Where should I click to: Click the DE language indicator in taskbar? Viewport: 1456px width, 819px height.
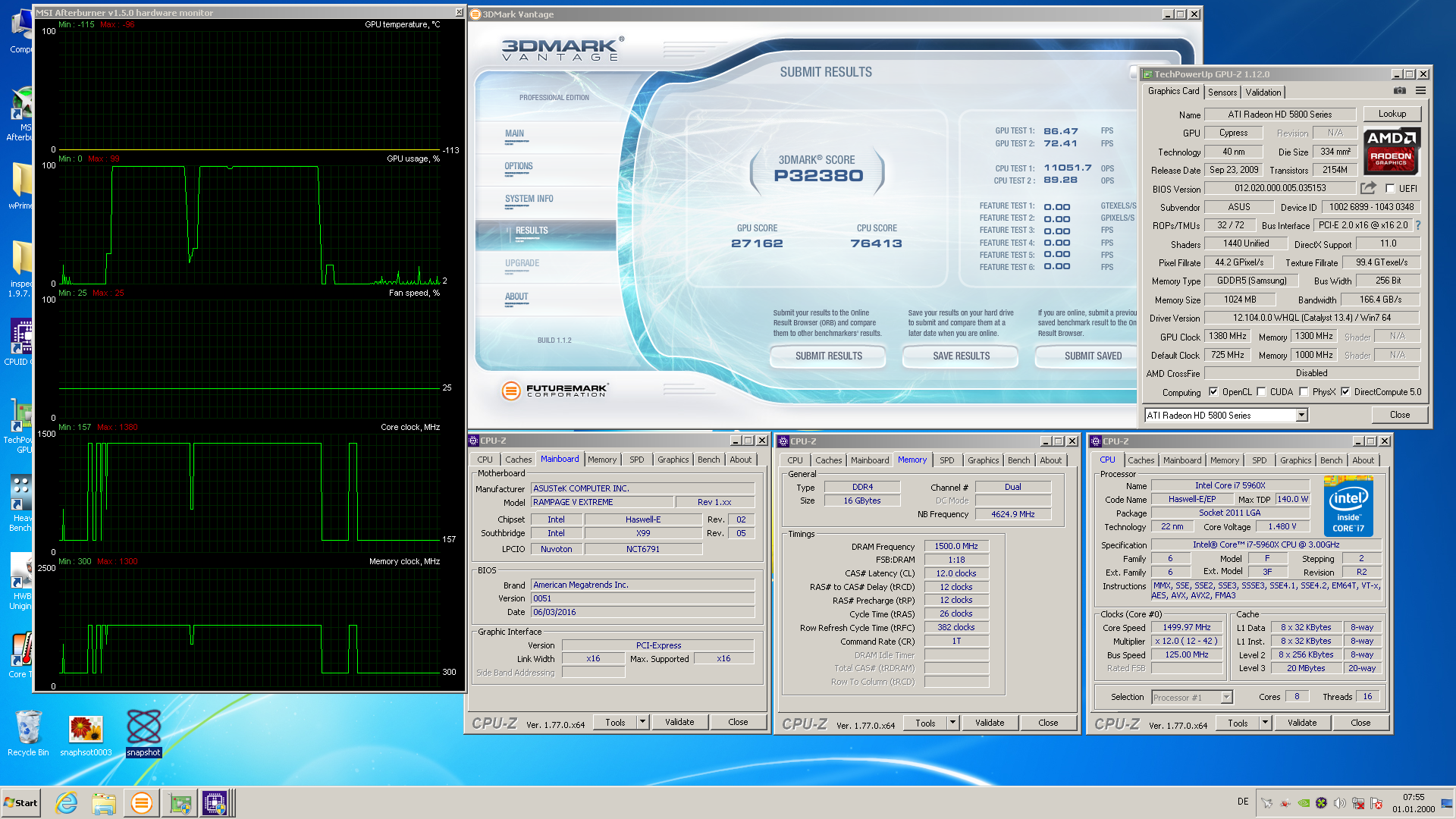pos(1243,802)
